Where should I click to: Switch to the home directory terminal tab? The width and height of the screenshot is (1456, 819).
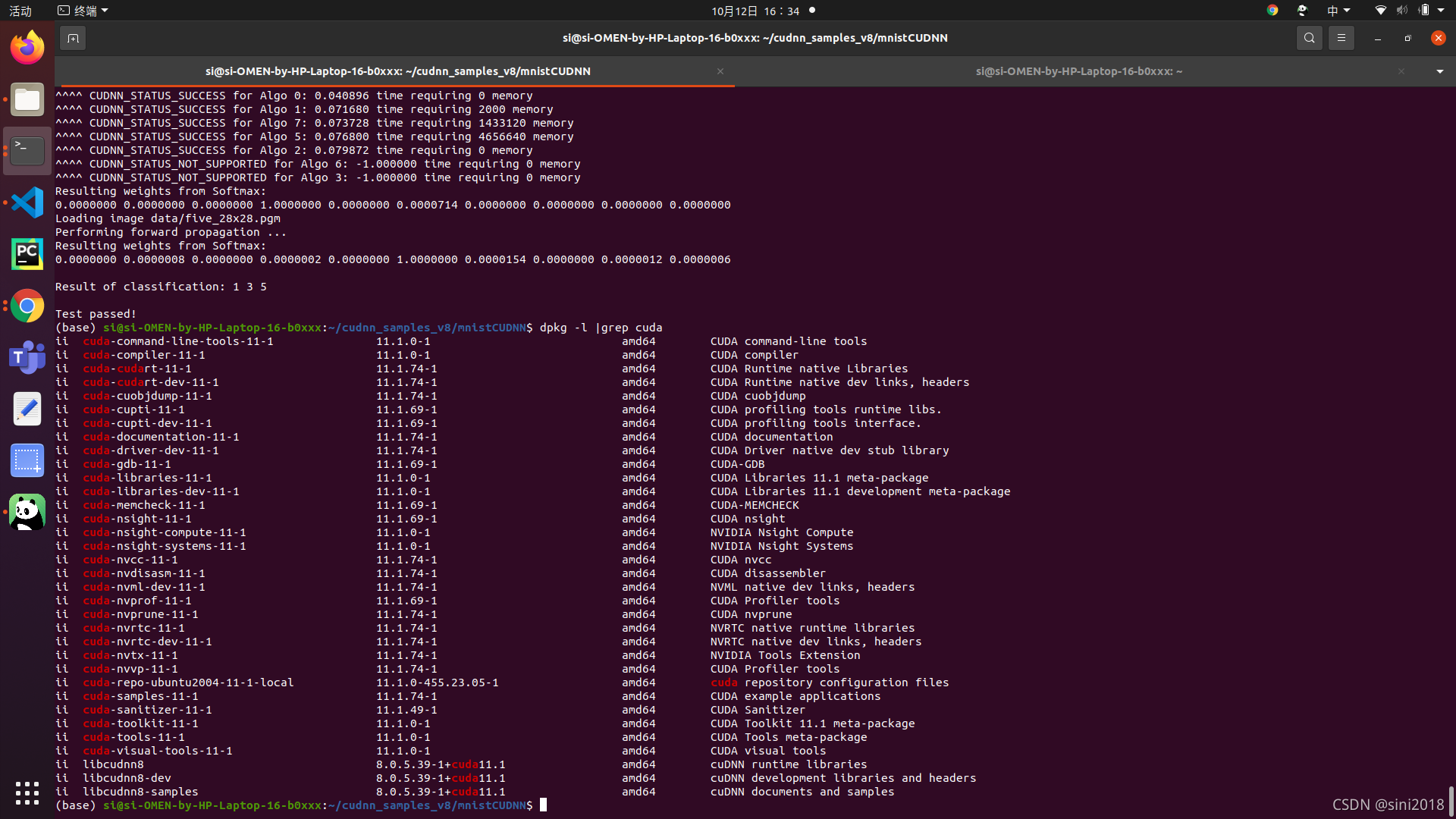click(1078, 71)
